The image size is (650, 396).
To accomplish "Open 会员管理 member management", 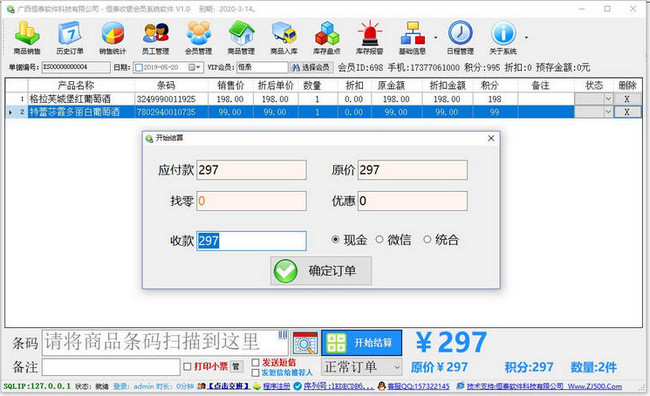I will pos(198,38).
